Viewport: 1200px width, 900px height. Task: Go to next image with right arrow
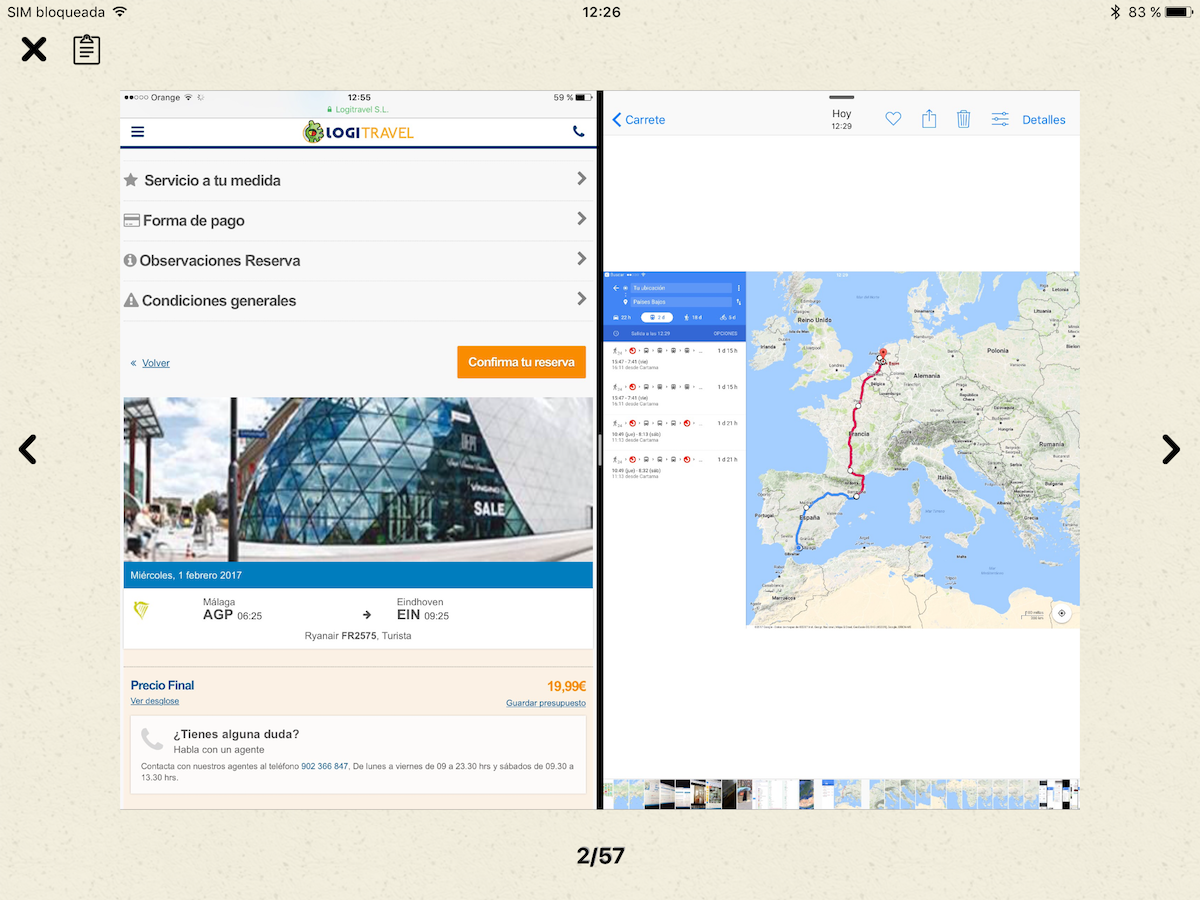[1171, 450]
